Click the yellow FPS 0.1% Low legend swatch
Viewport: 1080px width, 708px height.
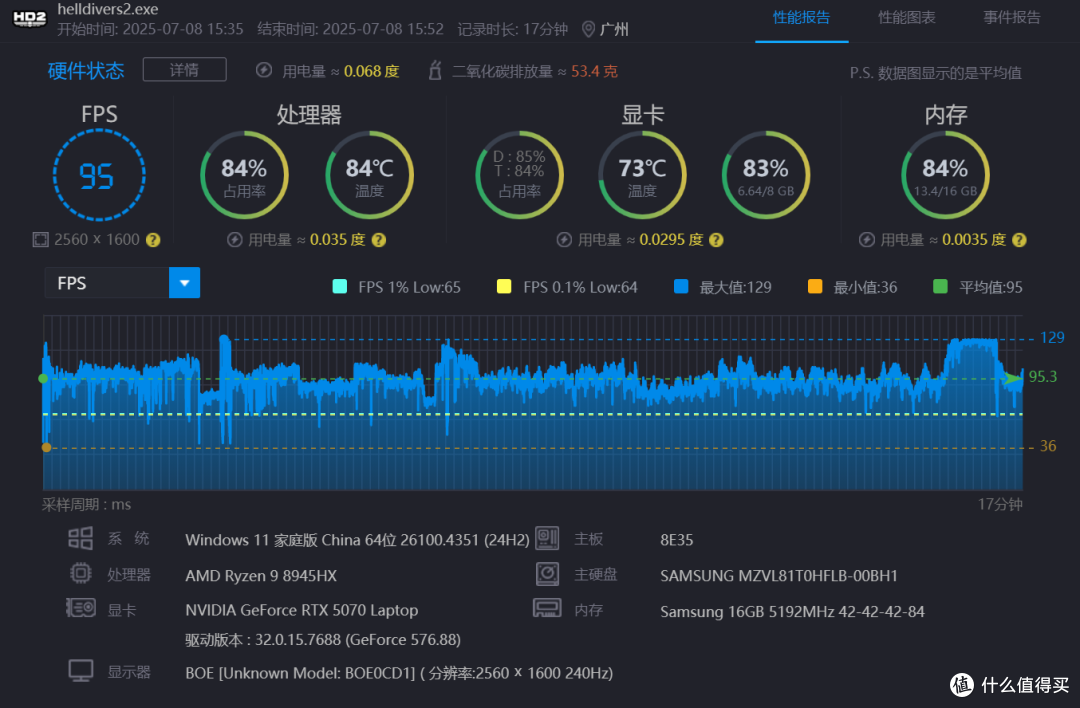[x=504, y=287]
